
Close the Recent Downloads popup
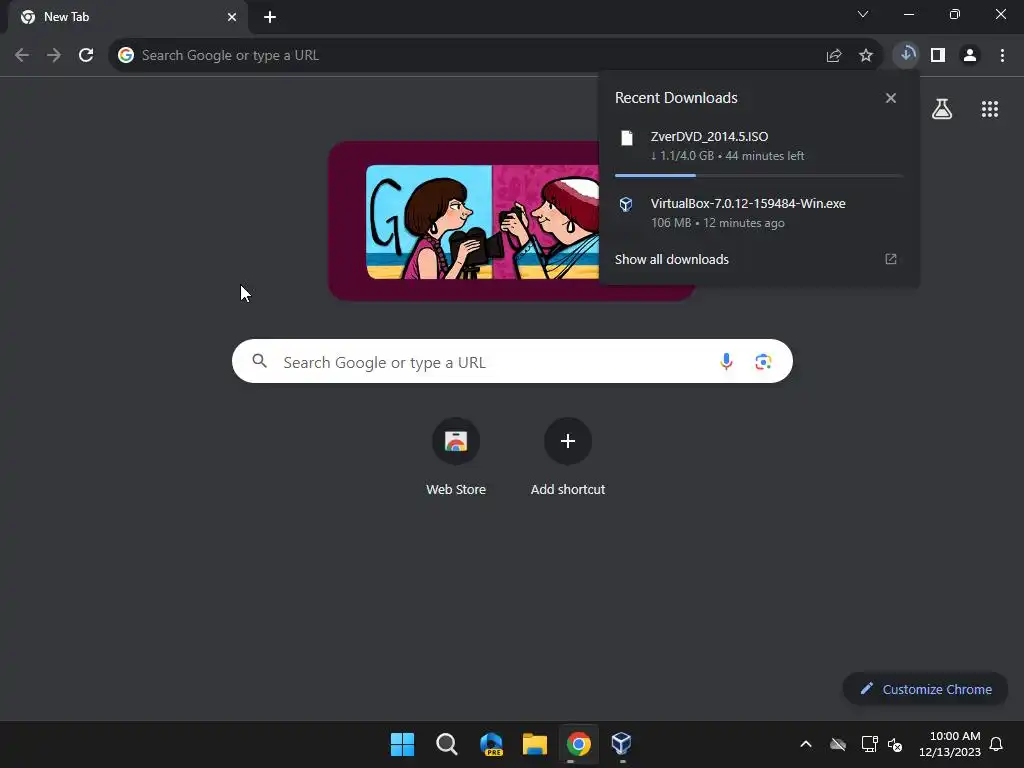click(891, 98)
